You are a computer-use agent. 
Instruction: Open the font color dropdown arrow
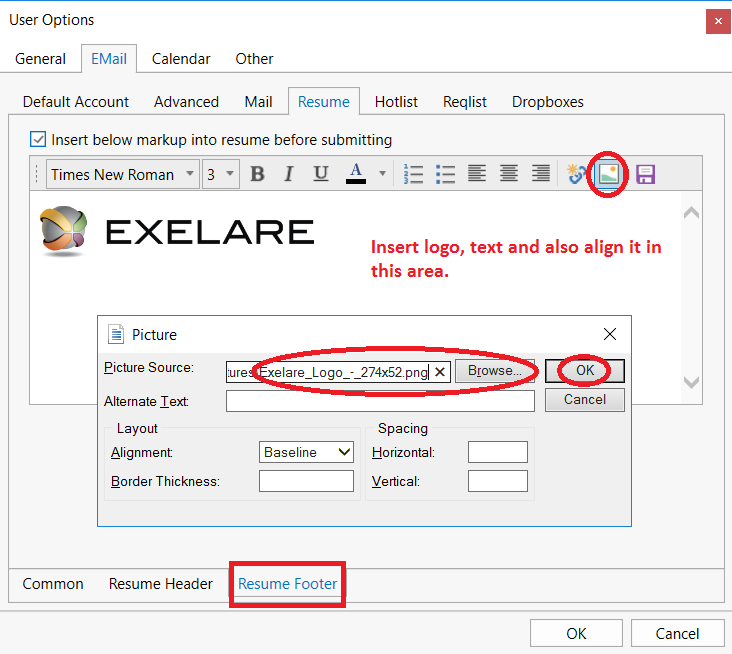point(382,174)
